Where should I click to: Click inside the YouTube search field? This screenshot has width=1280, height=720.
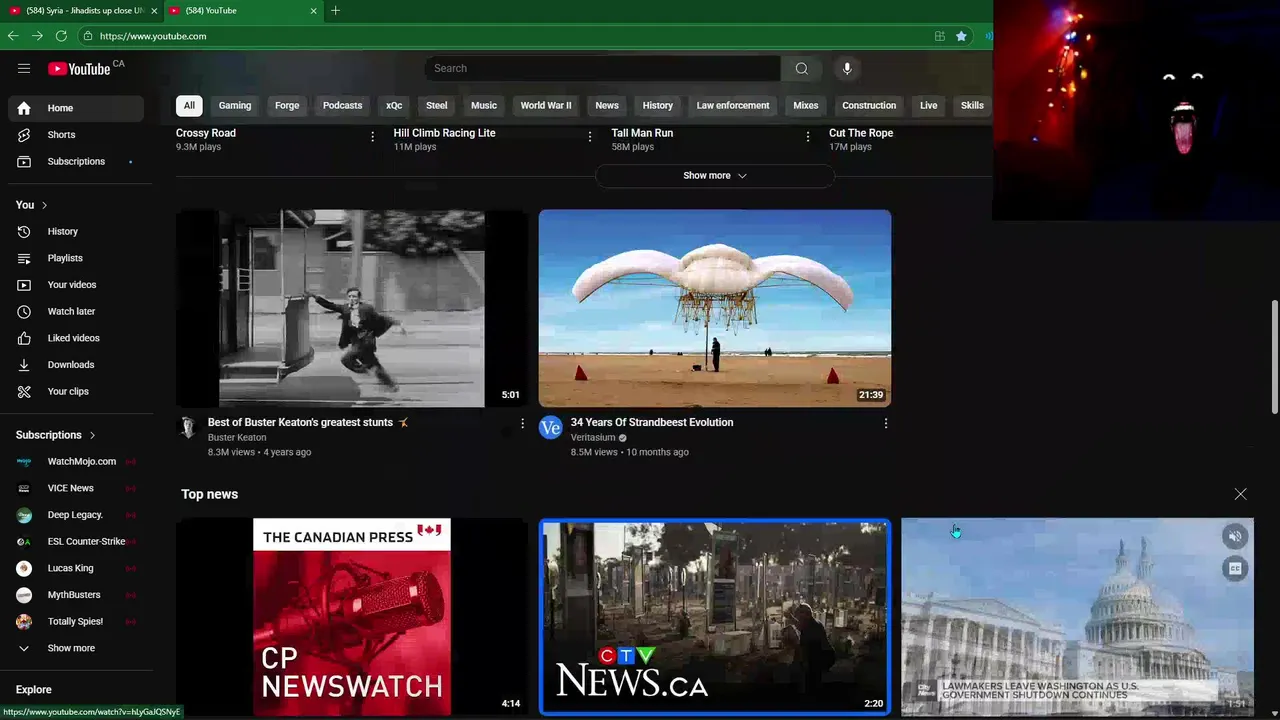pos(602,68)
